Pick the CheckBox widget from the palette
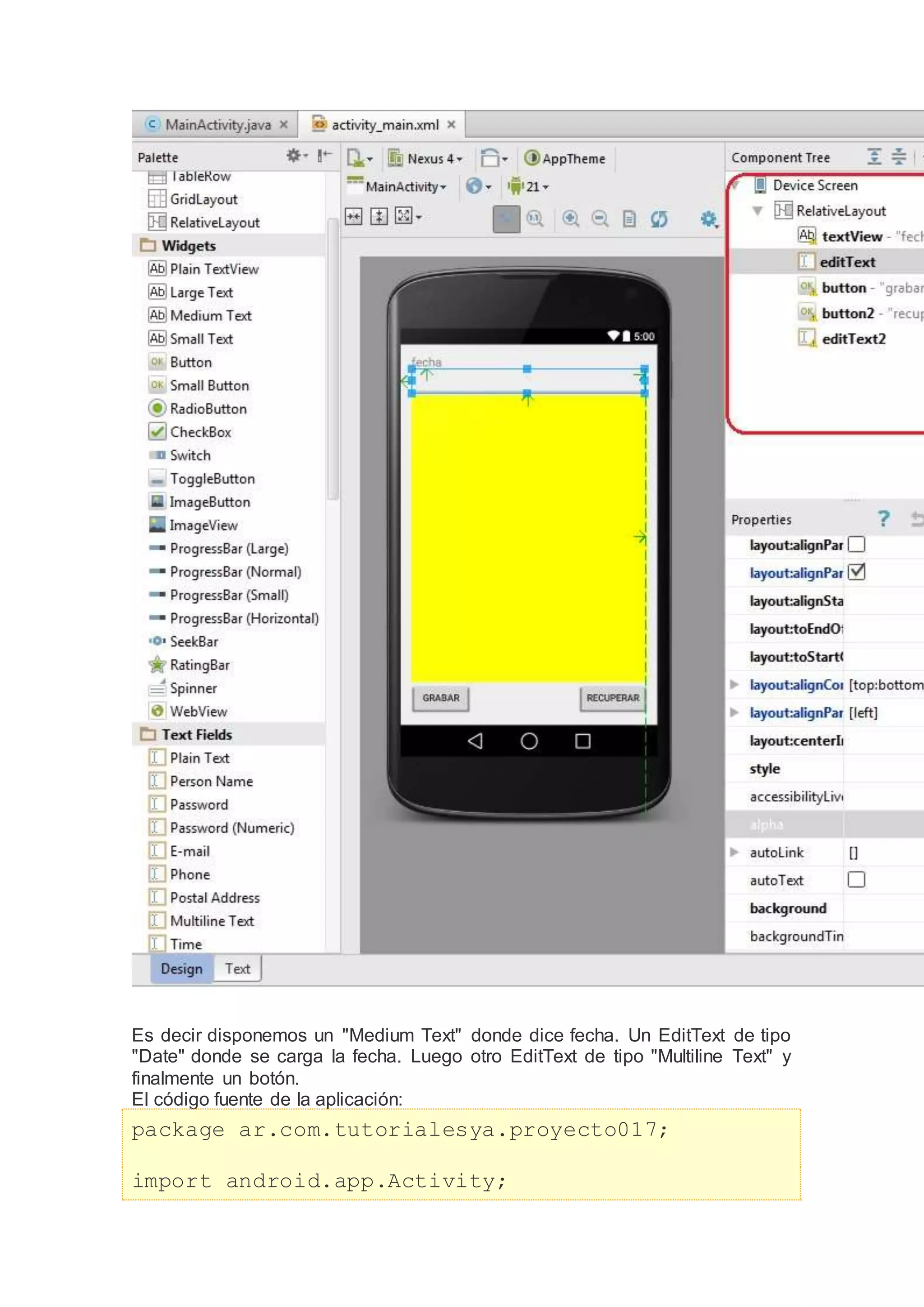Viewport: 924px width, 1307px height. click(190, 431)
